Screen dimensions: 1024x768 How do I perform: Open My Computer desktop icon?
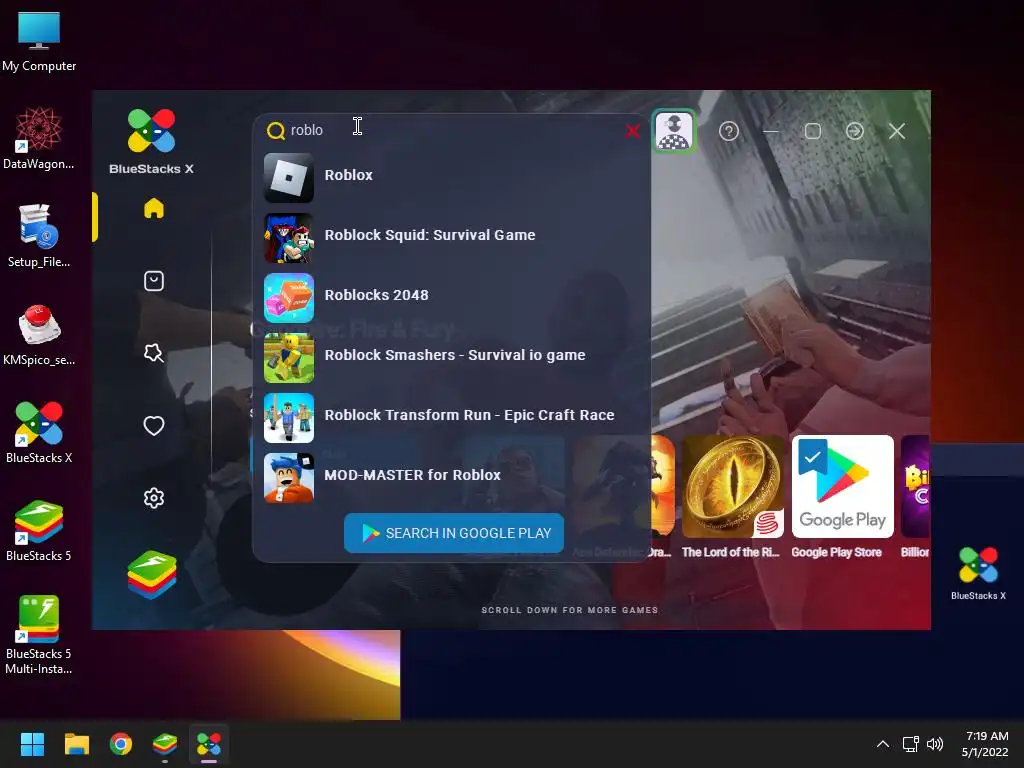(39, 41)
